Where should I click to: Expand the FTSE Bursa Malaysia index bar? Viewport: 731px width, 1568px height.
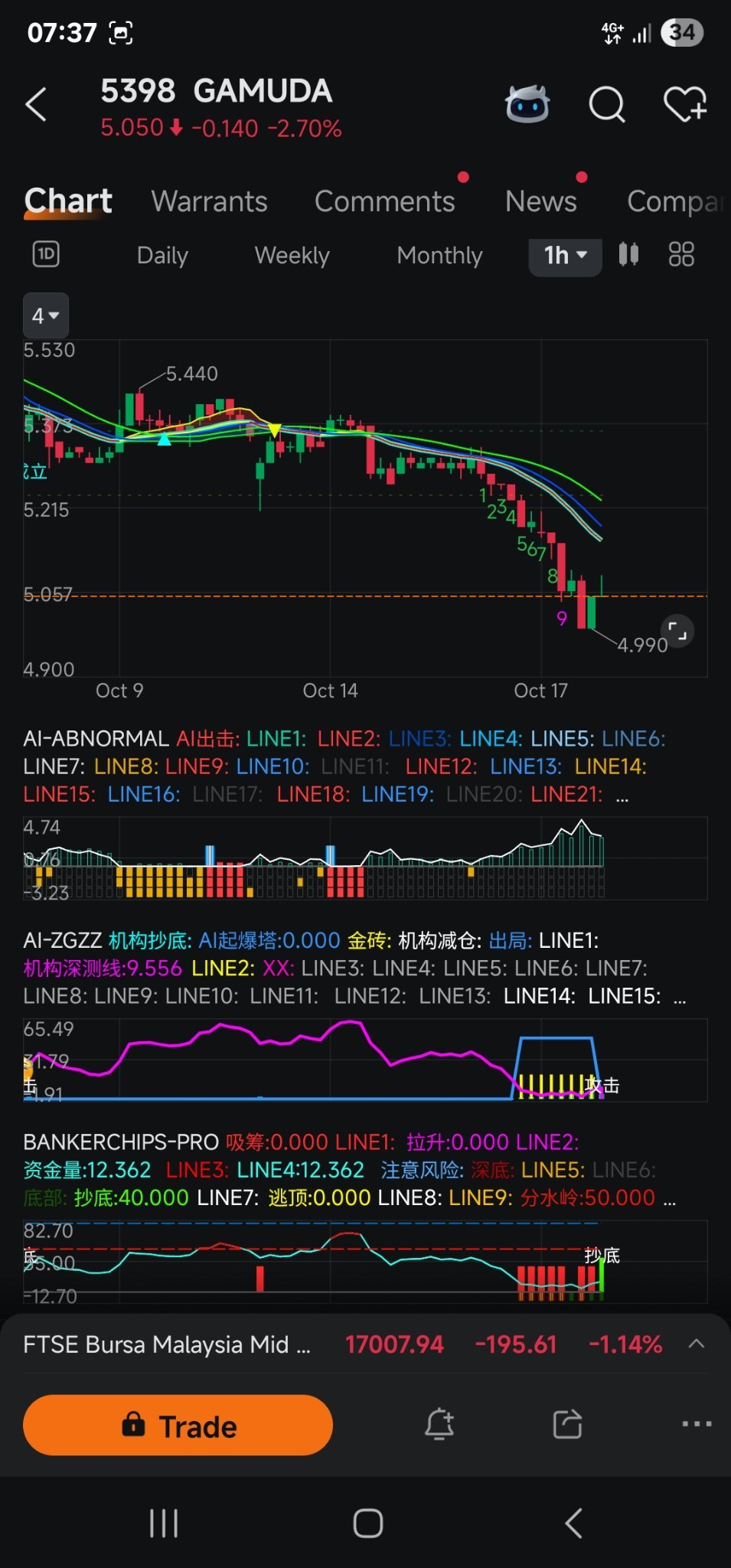point(696,1344)
